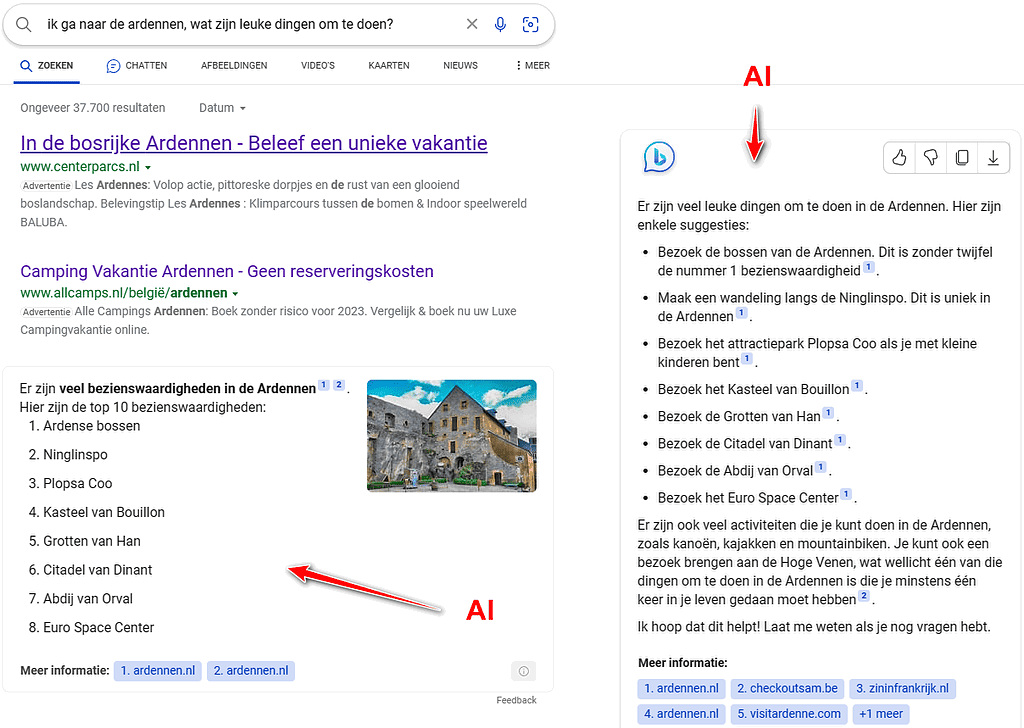
Task: Start voice search with microphone icon
Action: (x=500, y=24)
